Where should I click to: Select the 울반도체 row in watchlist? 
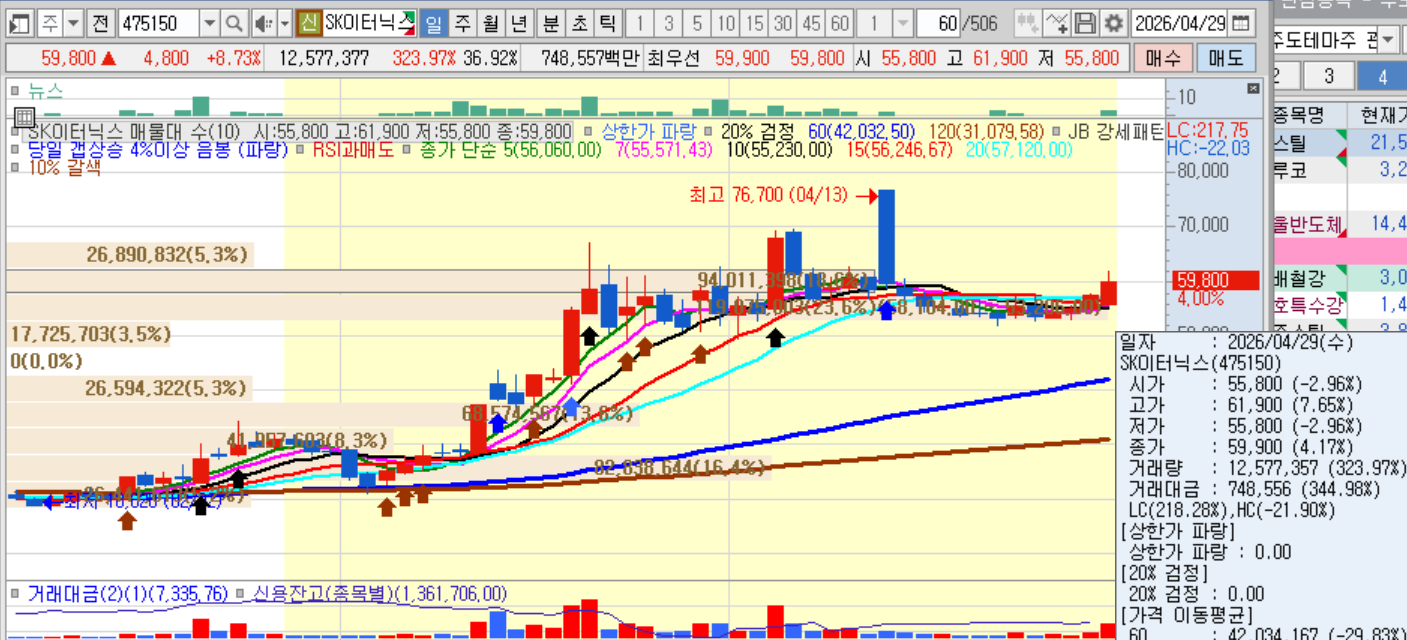coord(1339,223)
